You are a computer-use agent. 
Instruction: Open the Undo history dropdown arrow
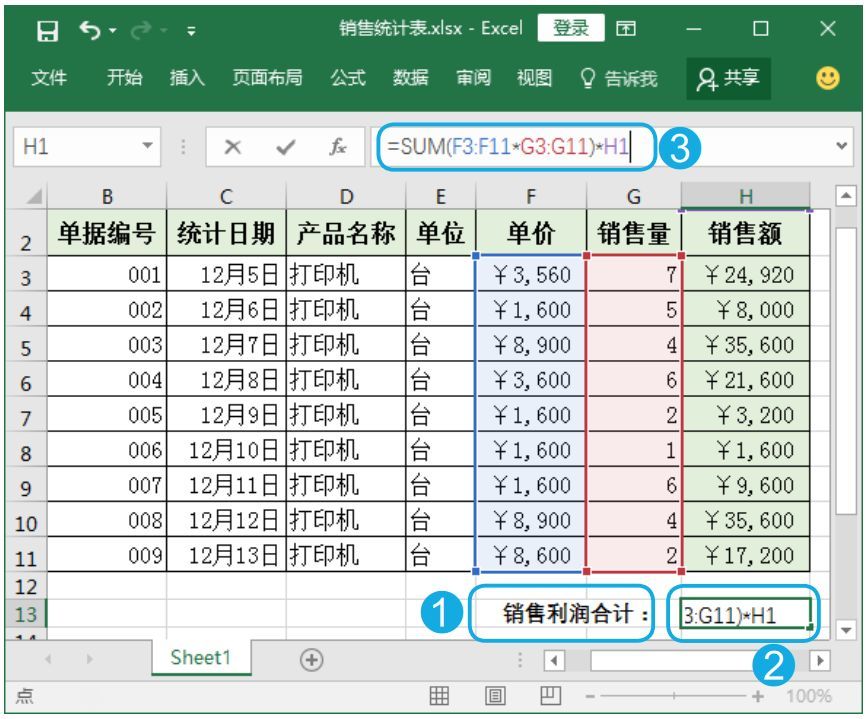tap(112, 30)
